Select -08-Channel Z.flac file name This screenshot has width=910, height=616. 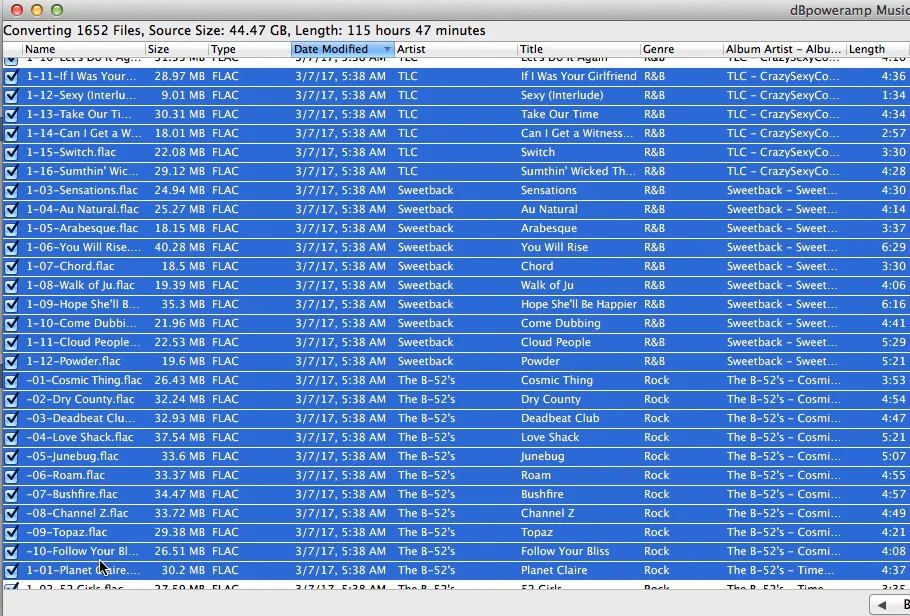77,514
